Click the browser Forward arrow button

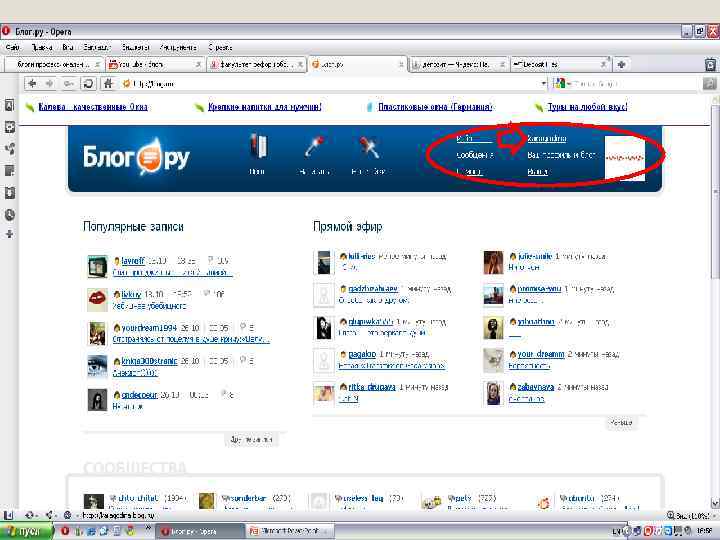coord(49,84)
